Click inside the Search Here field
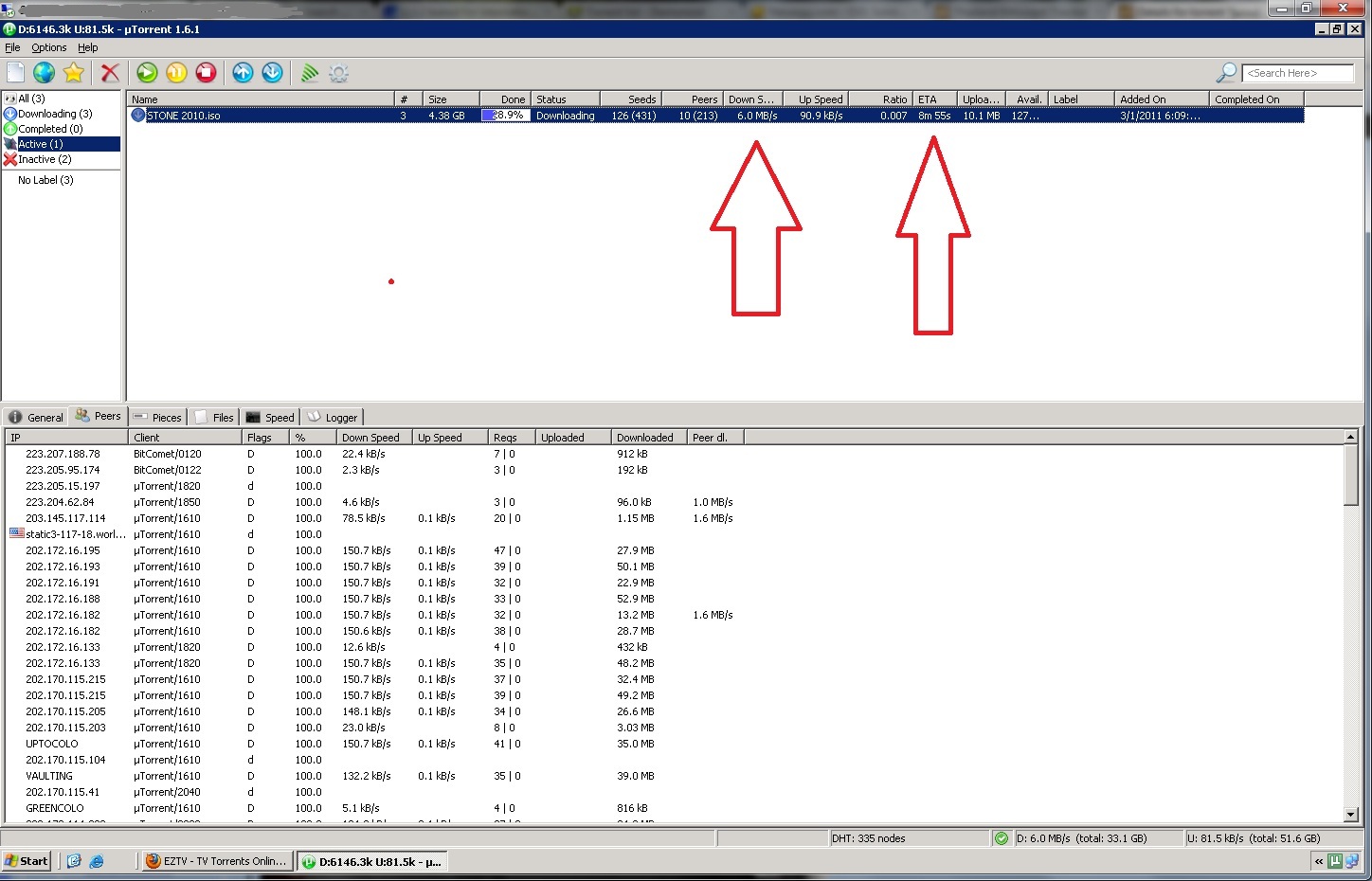Screen dimensions: 1372x881 (1296, 73)
